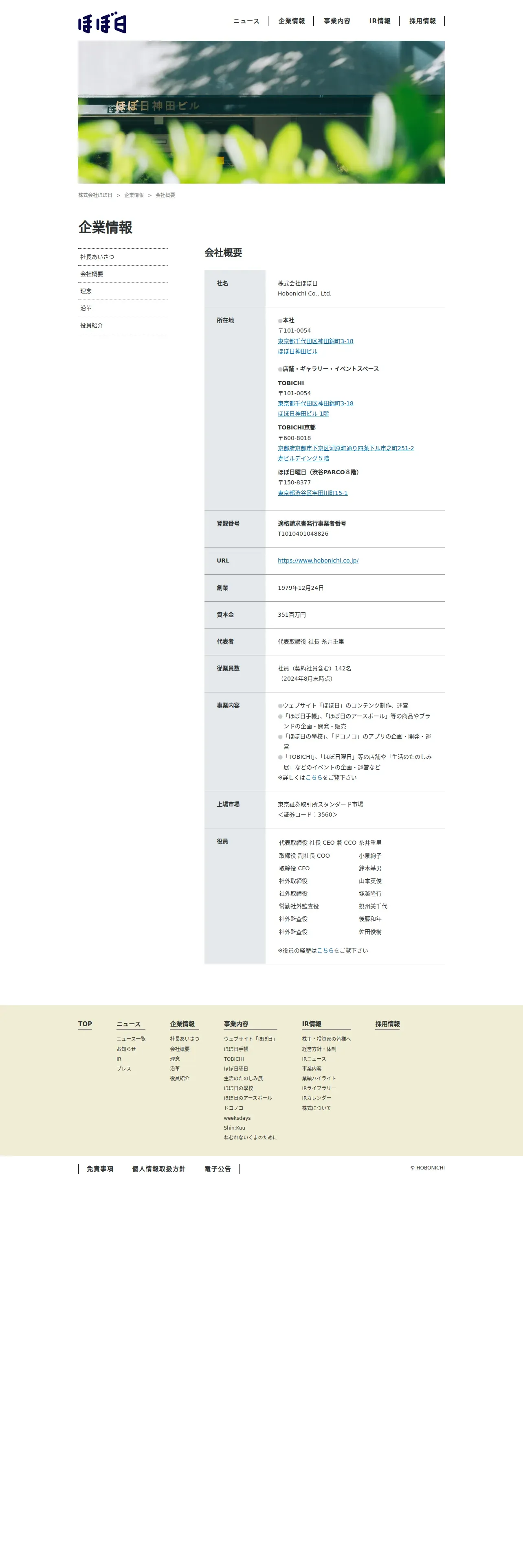Click the ほぼ日神田ビル hero banner image

(x=261, y=112)
